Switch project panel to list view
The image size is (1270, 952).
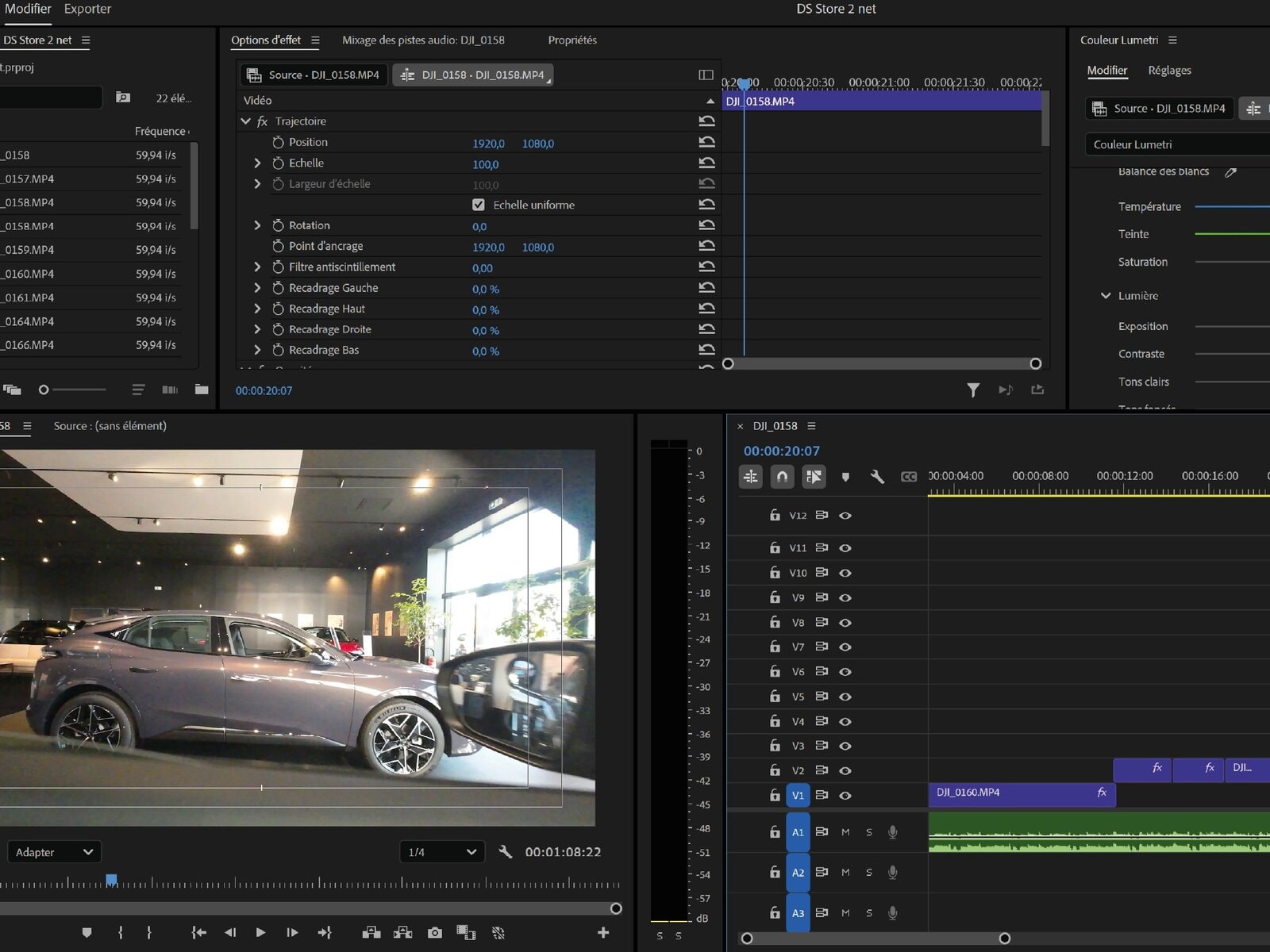[138, 390]
